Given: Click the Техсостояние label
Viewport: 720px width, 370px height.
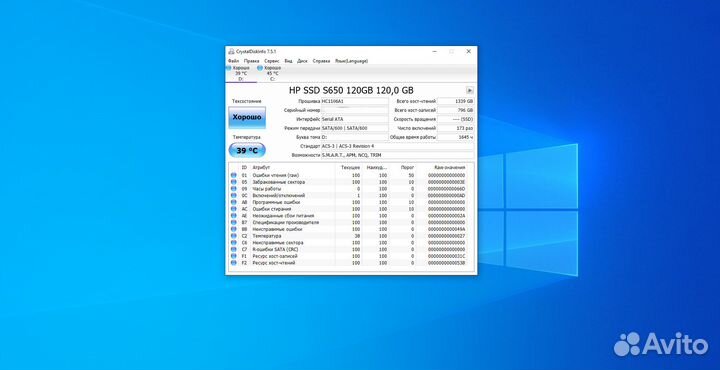Looking at the screenshot, I should (247, 101).
